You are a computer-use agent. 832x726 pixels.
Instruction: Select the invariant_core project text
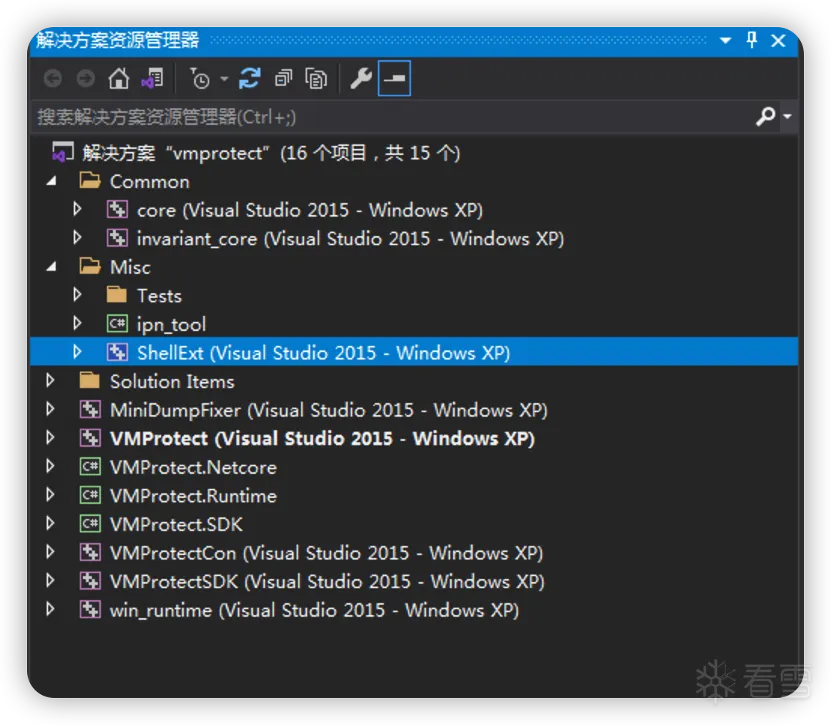pos(350,239)
